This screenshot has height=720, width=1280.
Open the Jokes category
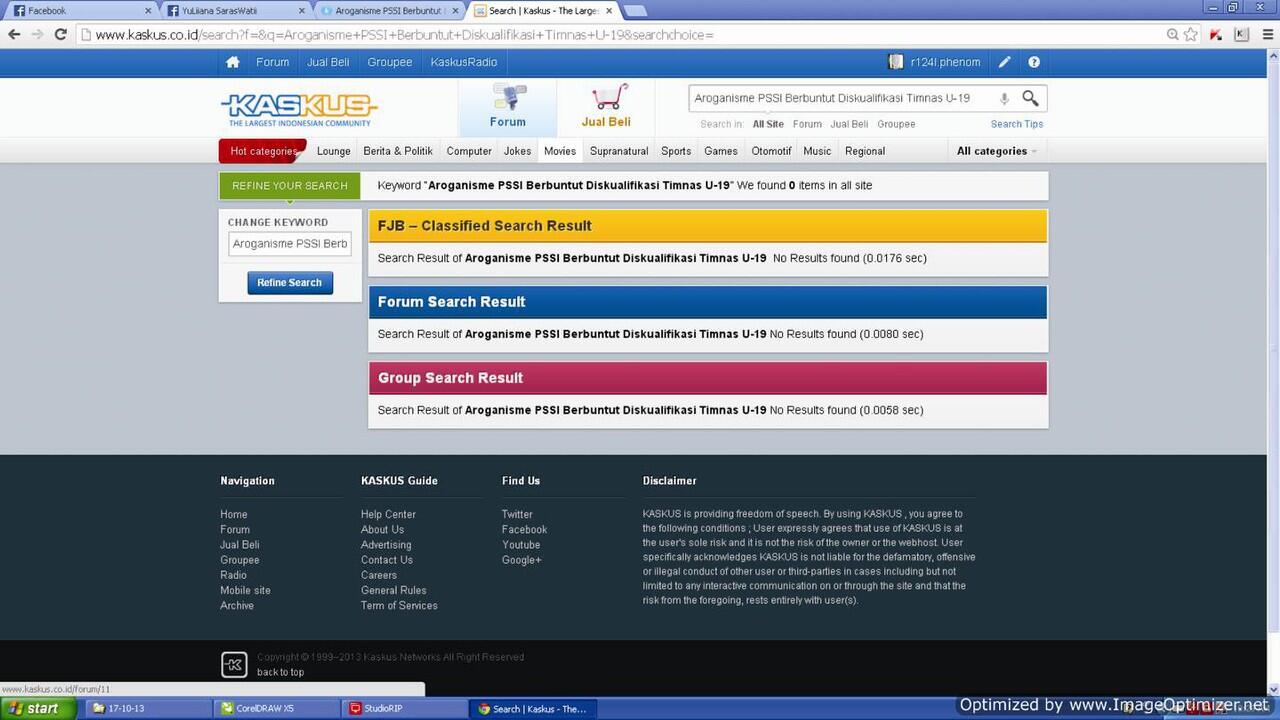pos(517,151)
